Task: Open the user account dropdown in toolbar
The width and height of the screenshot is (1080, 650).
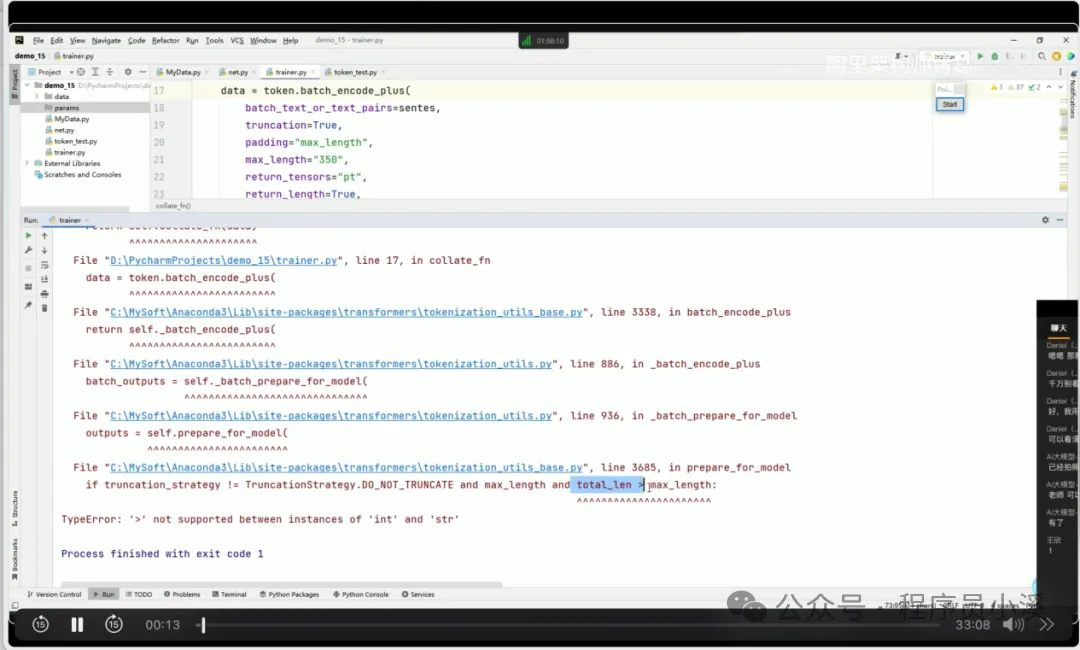Action: click(902, 56)
